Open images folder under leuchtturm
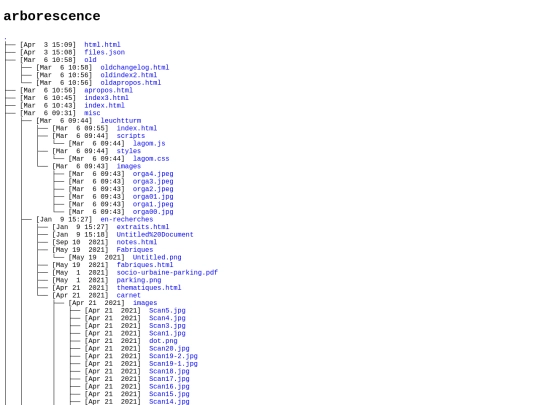This screenshot has height=405, width=540. click(128, 166)
